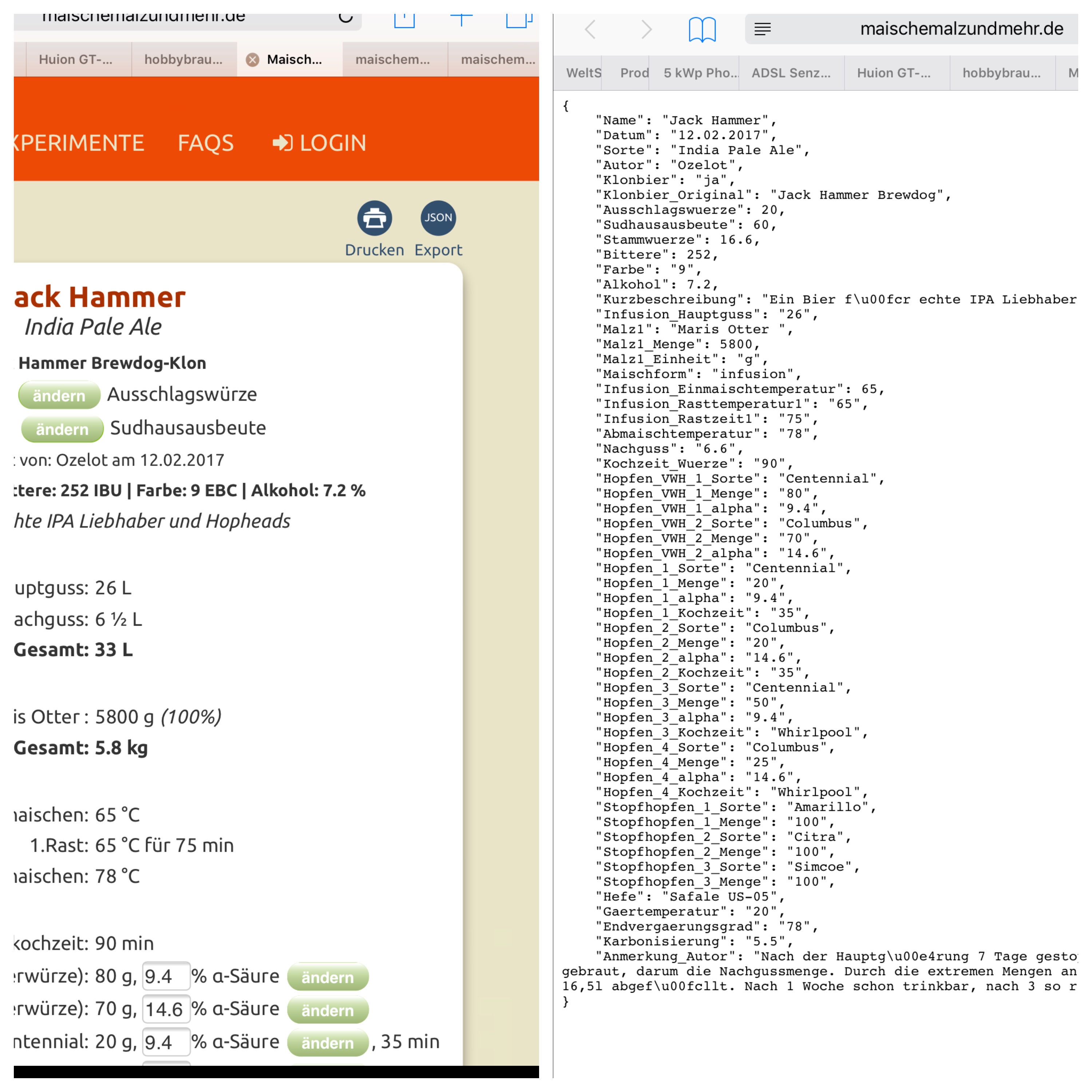Switch to the Huion GT tab on left
Viewport: 1092px width, 1092px height.
pyautogui.click(x=76, y=60)
